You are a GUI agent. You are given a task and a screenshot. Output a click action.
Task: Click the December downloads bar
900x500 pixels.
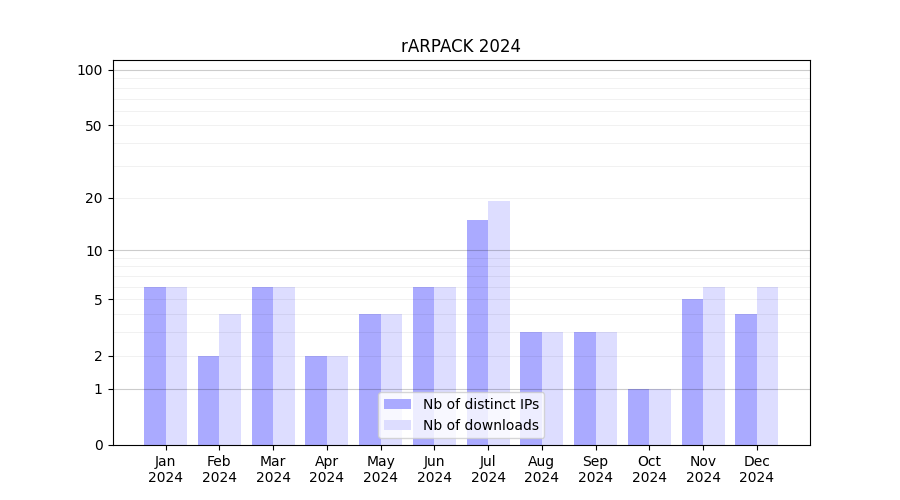point(767,365)
